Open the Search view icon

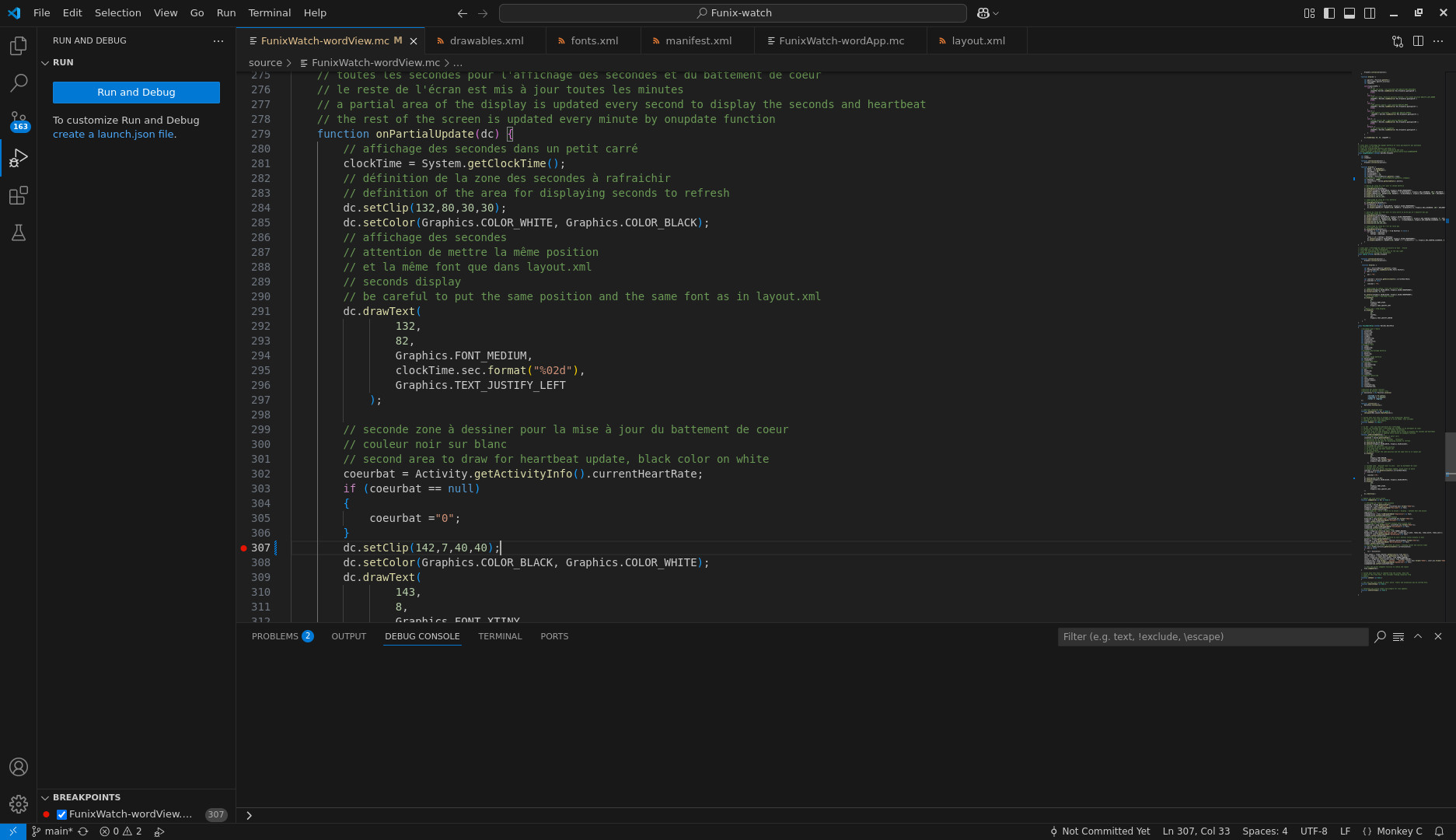click(19, 82)
